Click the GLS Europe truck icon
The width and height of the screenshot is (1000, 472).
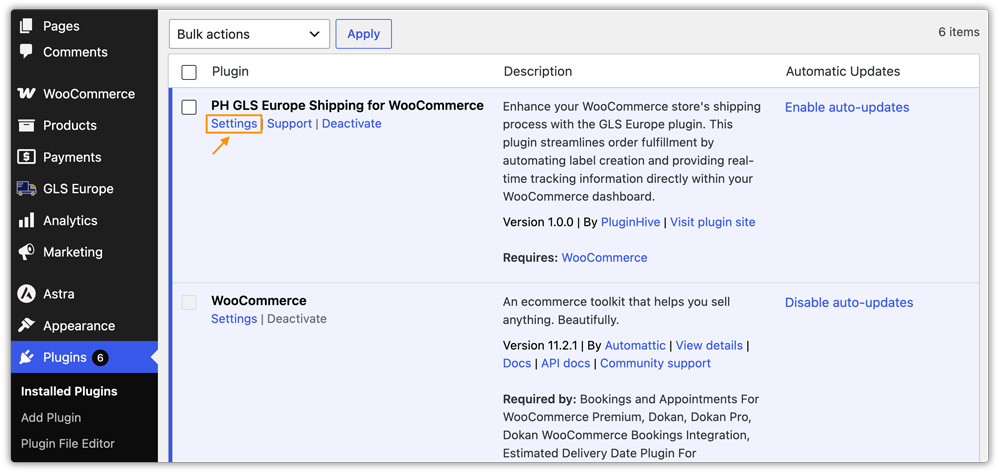tap(26, 189)
